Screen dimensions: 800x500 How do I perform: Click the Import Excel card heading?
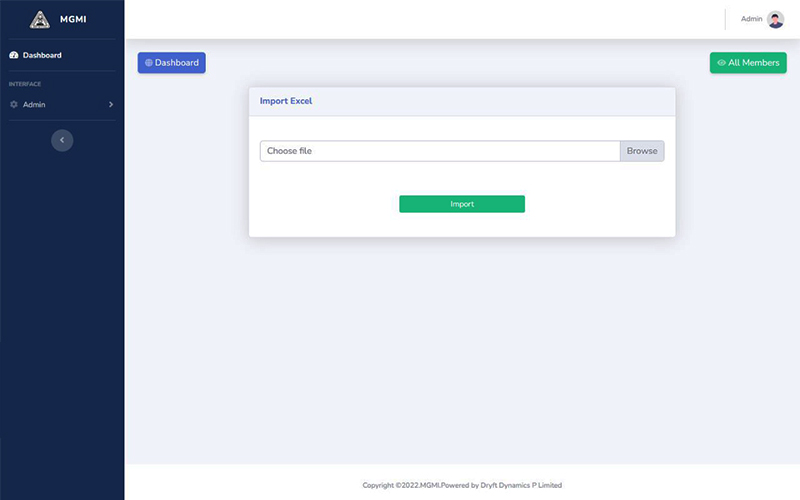286,101
